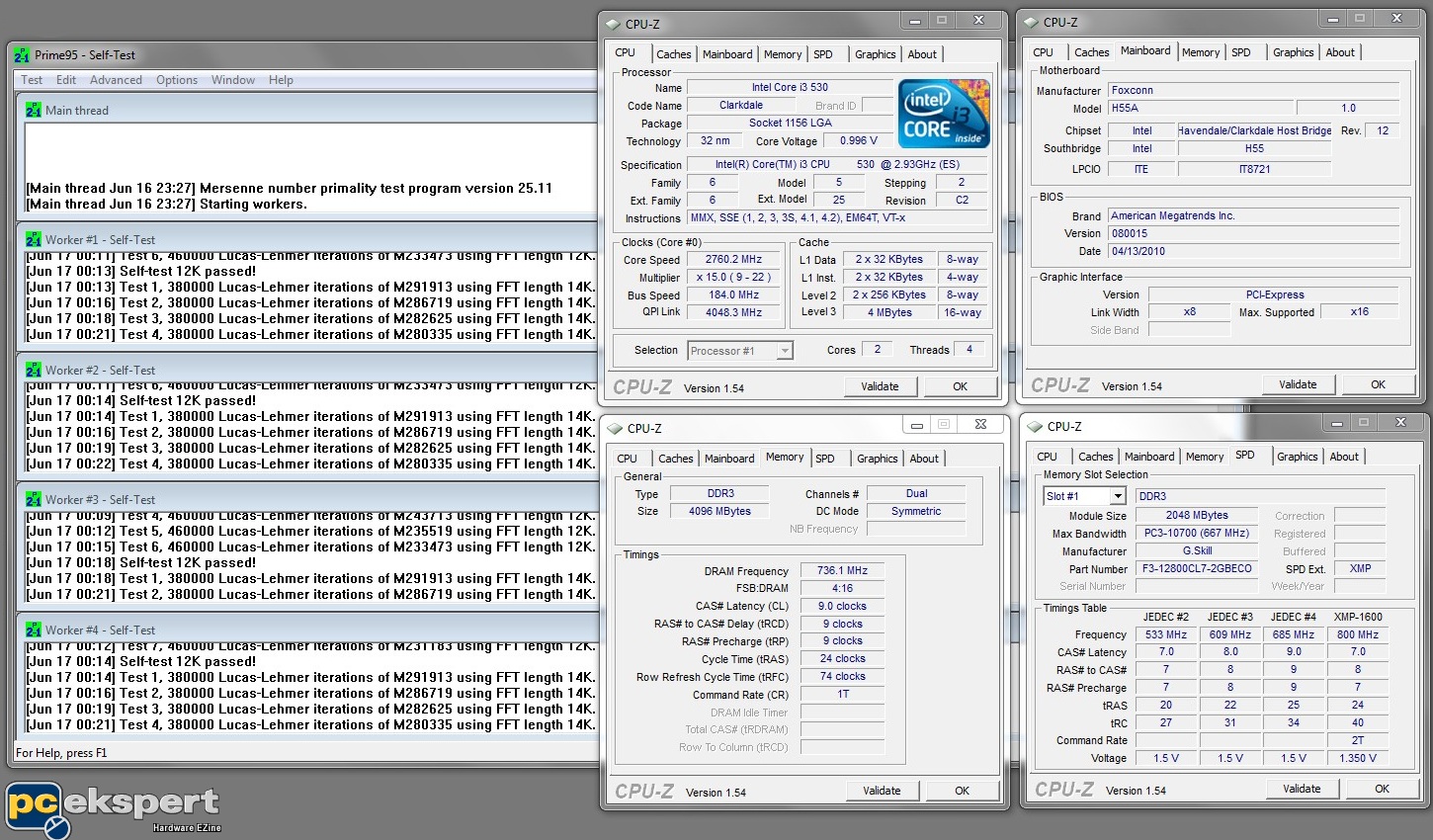Click OK in Mainboard window
1433x840 pixels.
pos(1379,384)
